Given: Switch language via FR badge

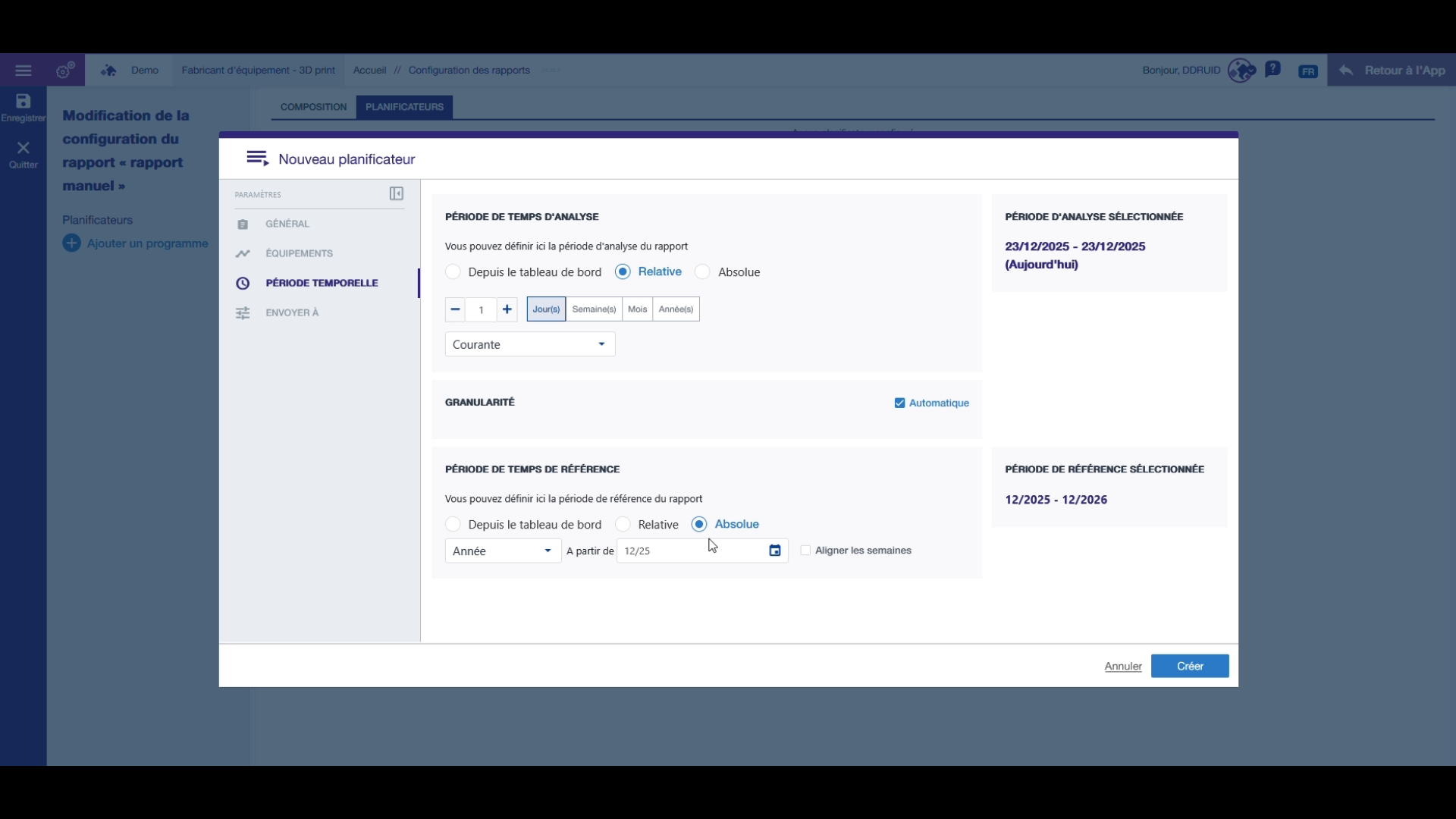Looking at the screenshot, I should (1308, 71).
